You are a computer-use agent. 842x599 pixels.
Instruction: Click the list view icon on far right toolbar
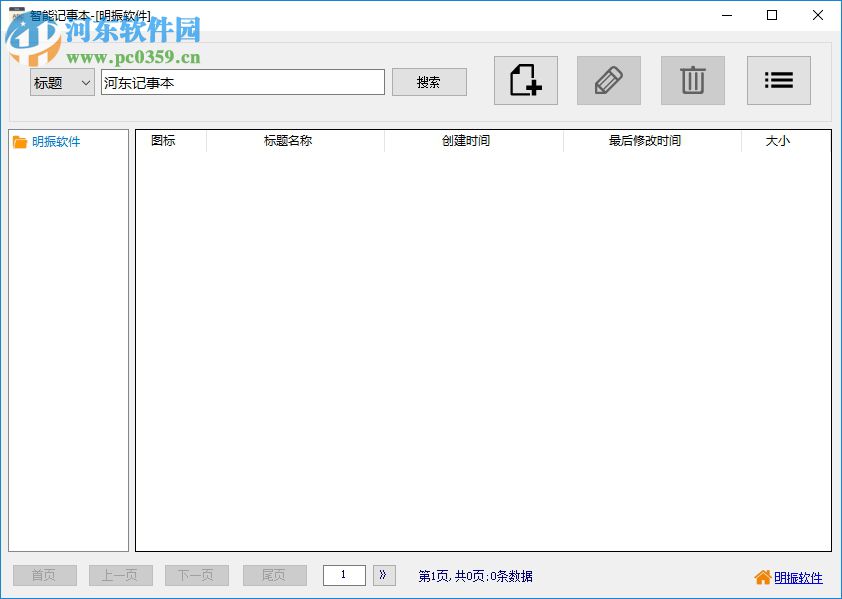[x=778, y=80]
